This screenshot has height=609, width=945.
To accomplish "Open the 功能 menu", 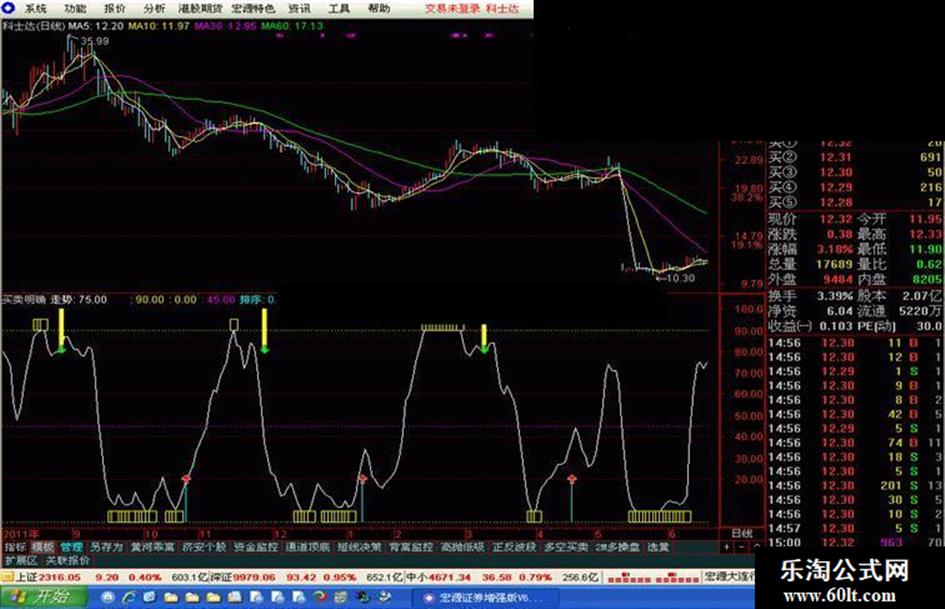I will coord(75,8).
